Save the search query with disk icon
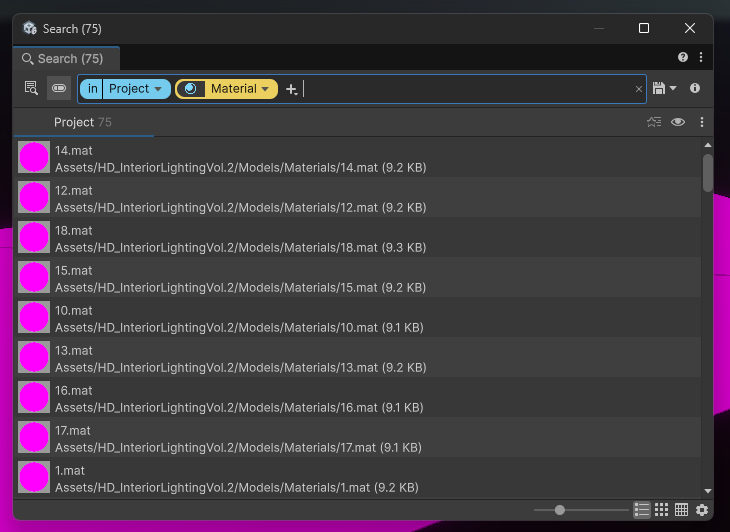The height and width of the screenshot is (532, 730). click(x=659, y=88)
